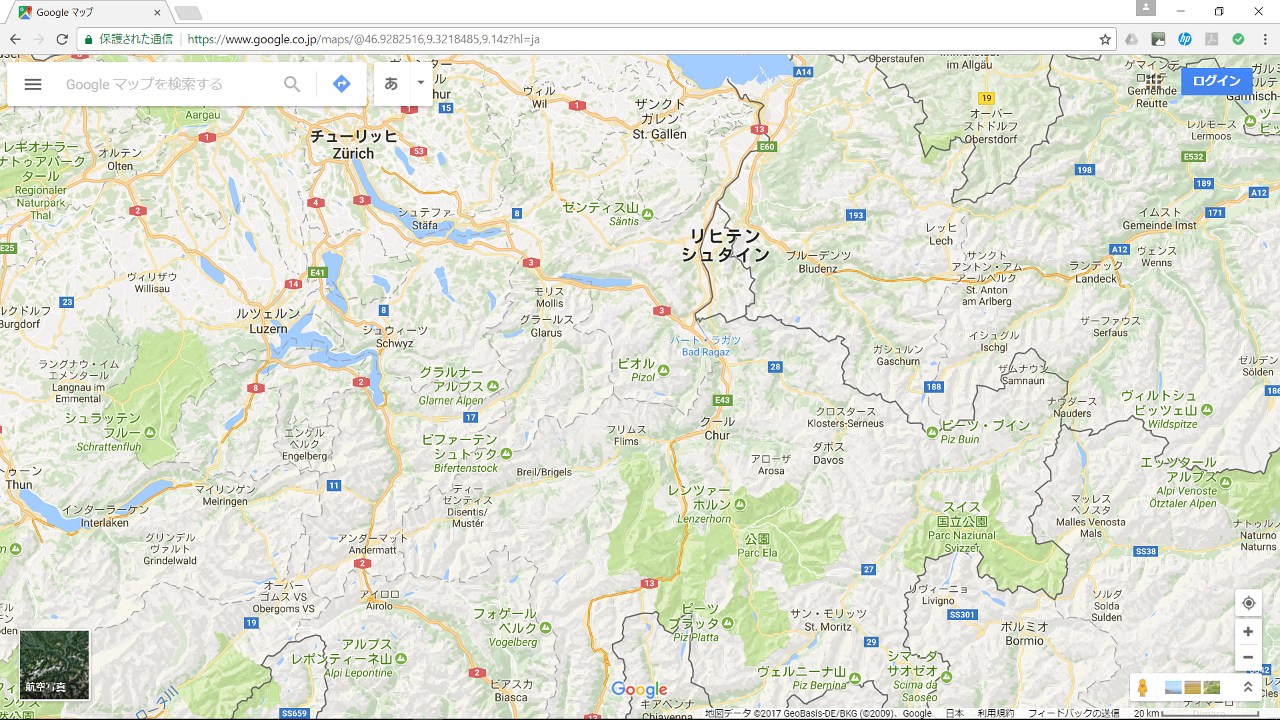Open the Google Maps hamburger menu
The image size is (1280, 720).
tap(33, 84)
